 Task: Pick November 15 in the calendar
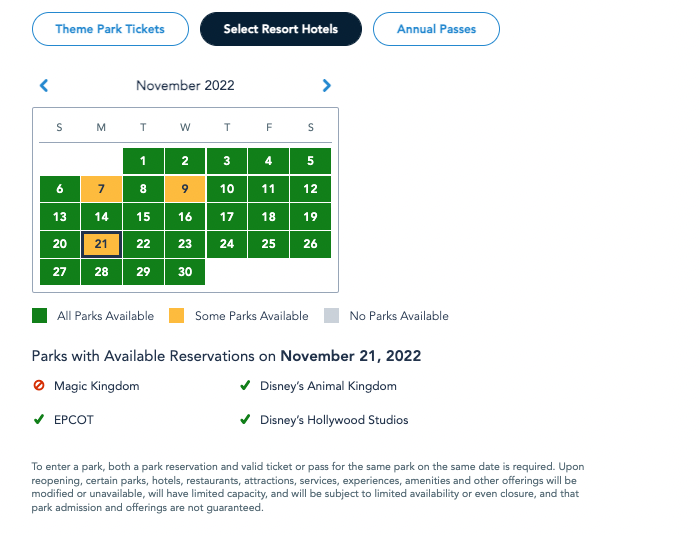pos(143,216)
